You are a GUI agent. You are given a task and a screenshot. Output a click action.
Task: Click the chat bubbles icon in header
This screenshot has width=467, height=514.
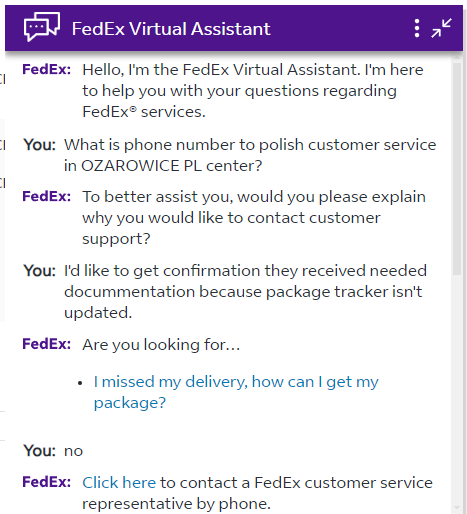42,27
